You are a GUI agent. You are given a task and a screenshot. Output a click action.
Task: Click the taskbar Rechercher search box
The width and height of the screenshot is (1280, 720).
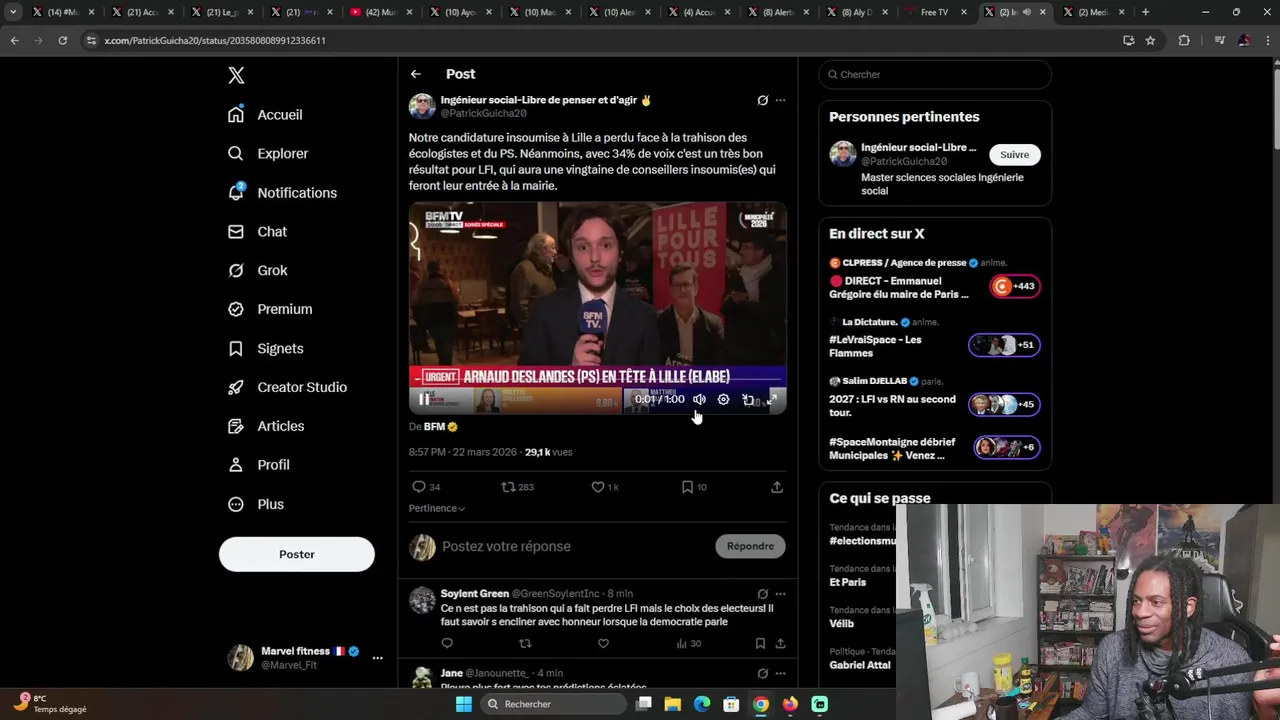(x=553, y=704)
